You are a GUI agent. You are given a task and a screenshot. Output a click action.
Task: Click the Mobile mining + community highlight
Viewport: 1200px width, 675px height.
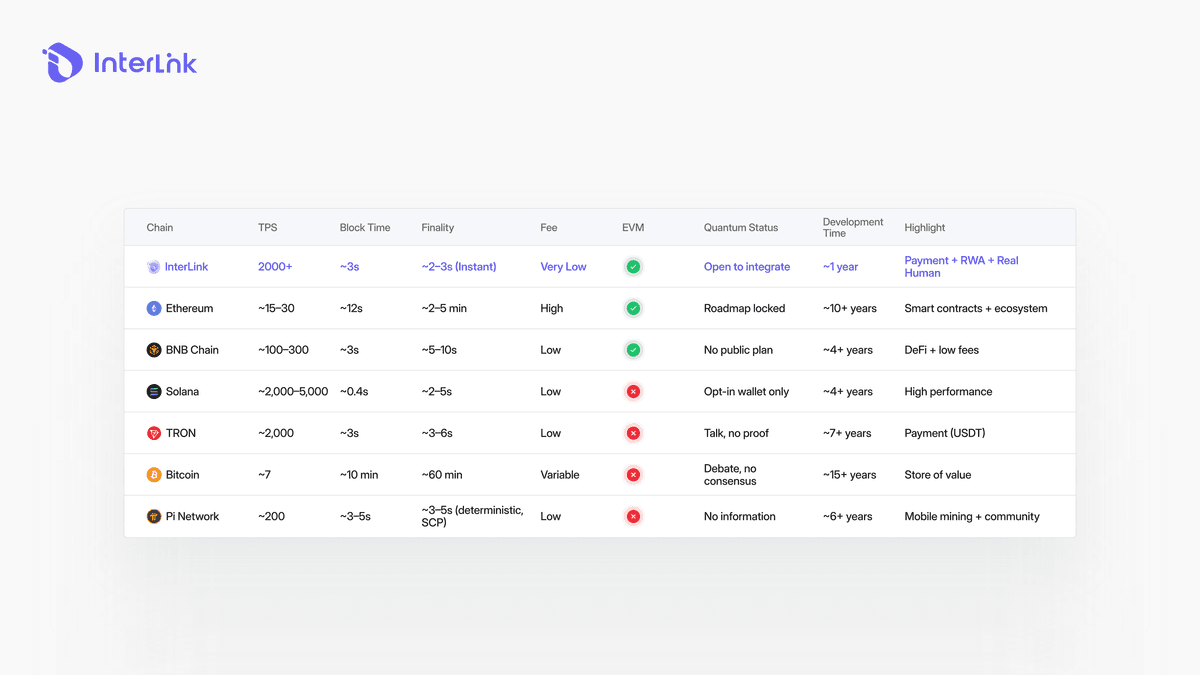pyautogui.click(x=972, y=517)
